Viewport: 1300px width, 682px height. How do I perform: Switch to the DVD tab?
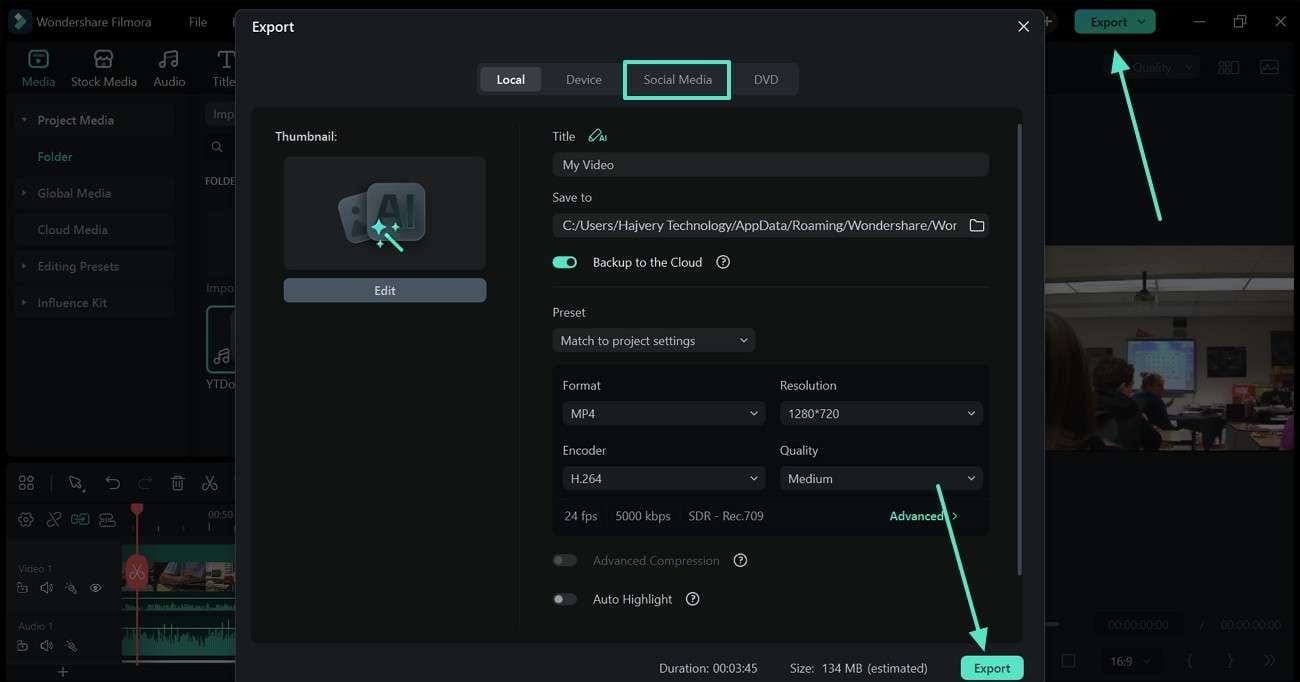coord(766,79)
